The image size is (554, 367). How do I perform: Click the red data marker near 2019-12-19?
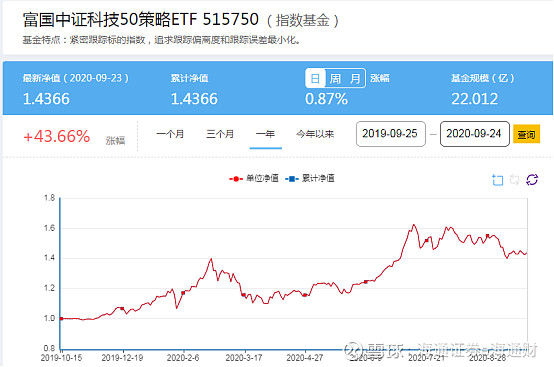[x=122, y=309]
